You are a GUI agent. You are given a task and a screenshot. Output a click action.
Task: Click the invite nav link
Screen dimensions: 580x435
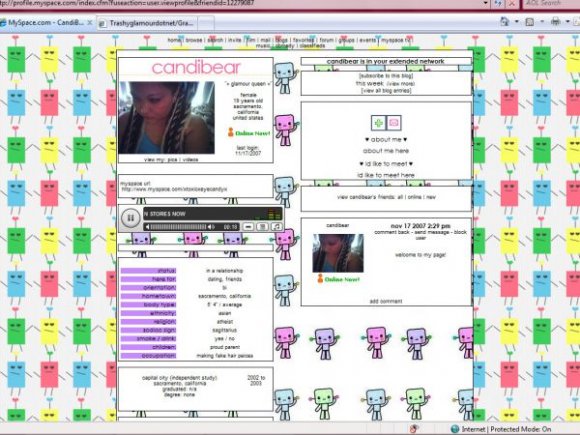click(235, 40)
